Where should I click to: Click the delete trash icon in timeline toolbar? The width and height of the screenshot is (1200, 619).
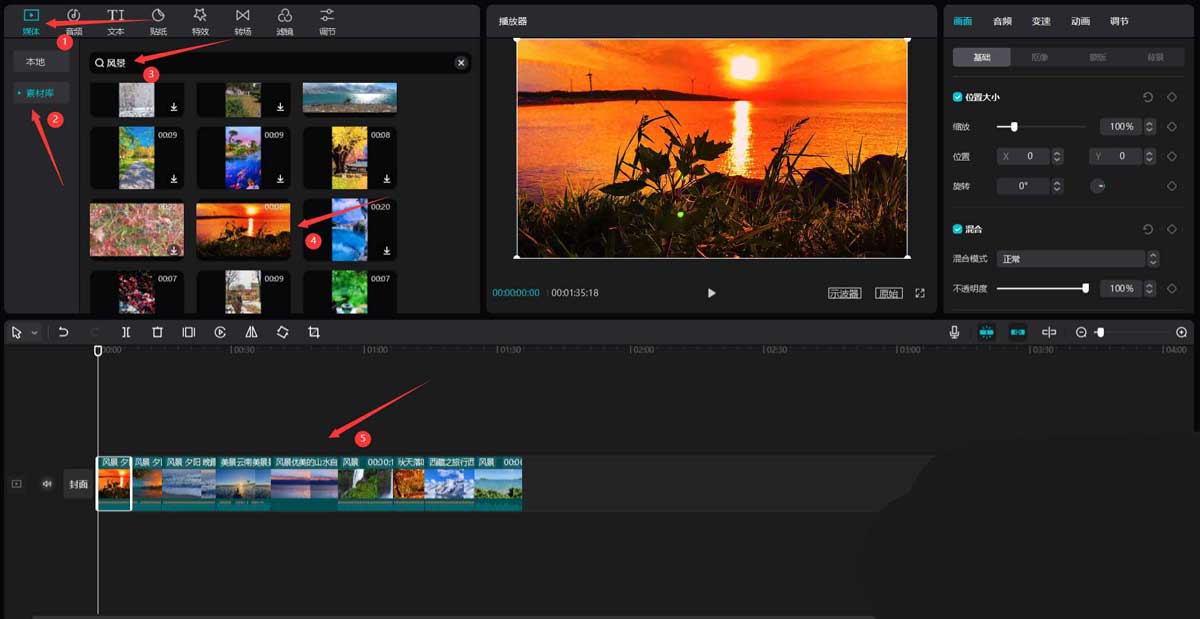[x=157, y=332]
